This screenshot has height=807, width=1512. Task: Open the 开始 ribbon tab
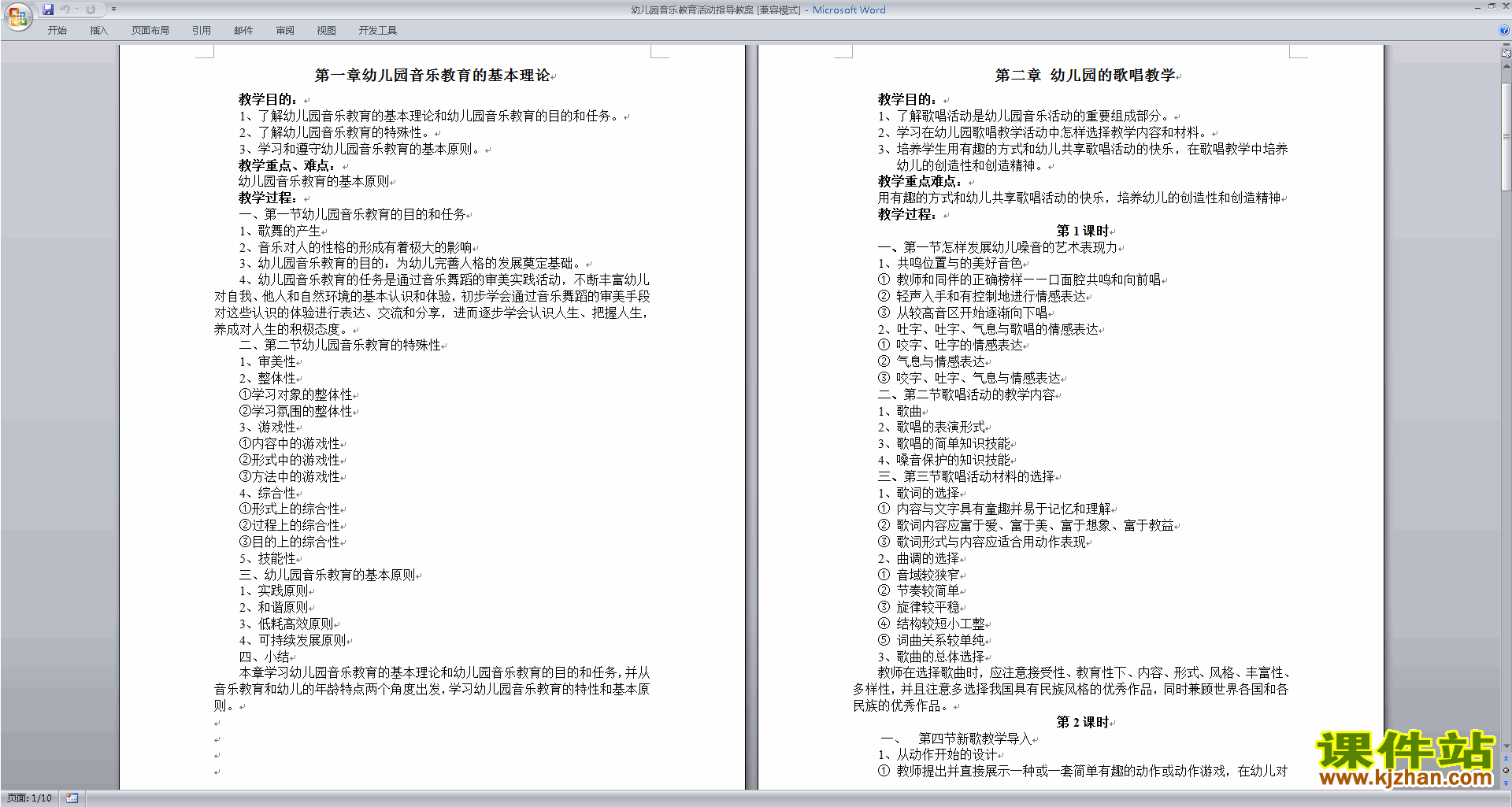coord(57,30)
